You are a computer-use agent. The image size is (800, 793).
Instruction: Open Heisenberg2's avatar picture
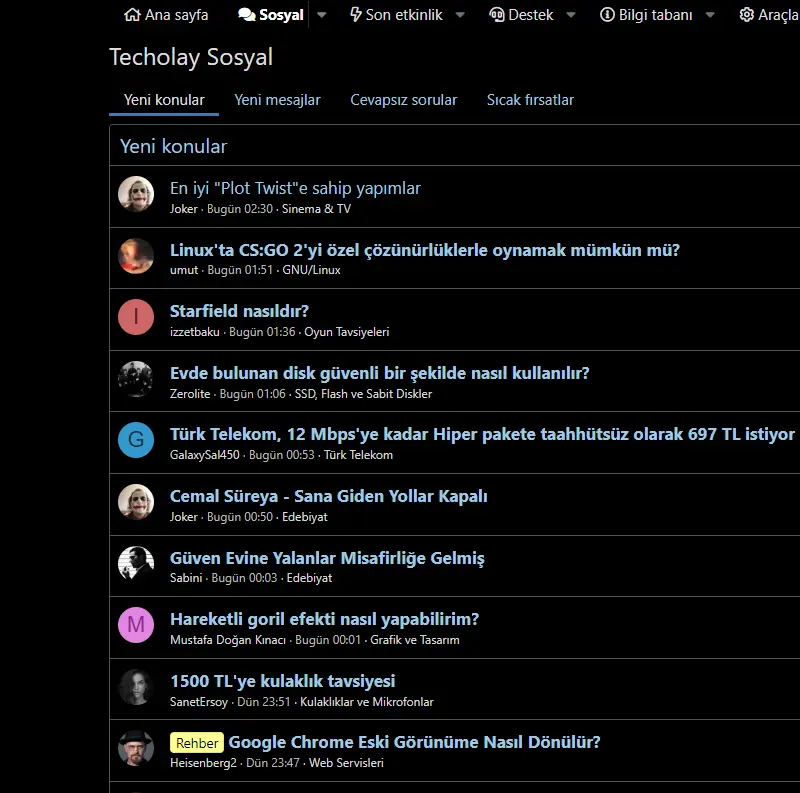[136, 748]
